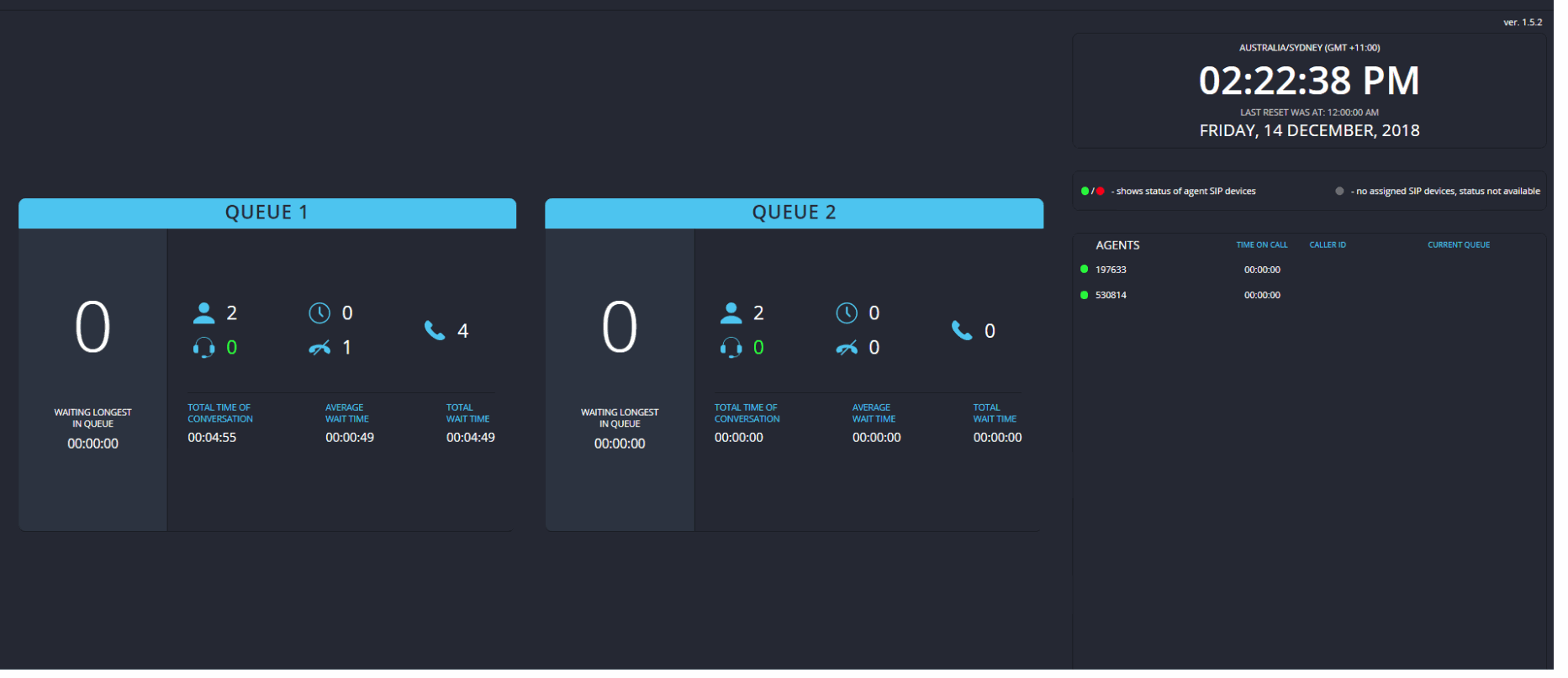
Task: Click the clock icon in Queue 2
Action: pos(847,313)
